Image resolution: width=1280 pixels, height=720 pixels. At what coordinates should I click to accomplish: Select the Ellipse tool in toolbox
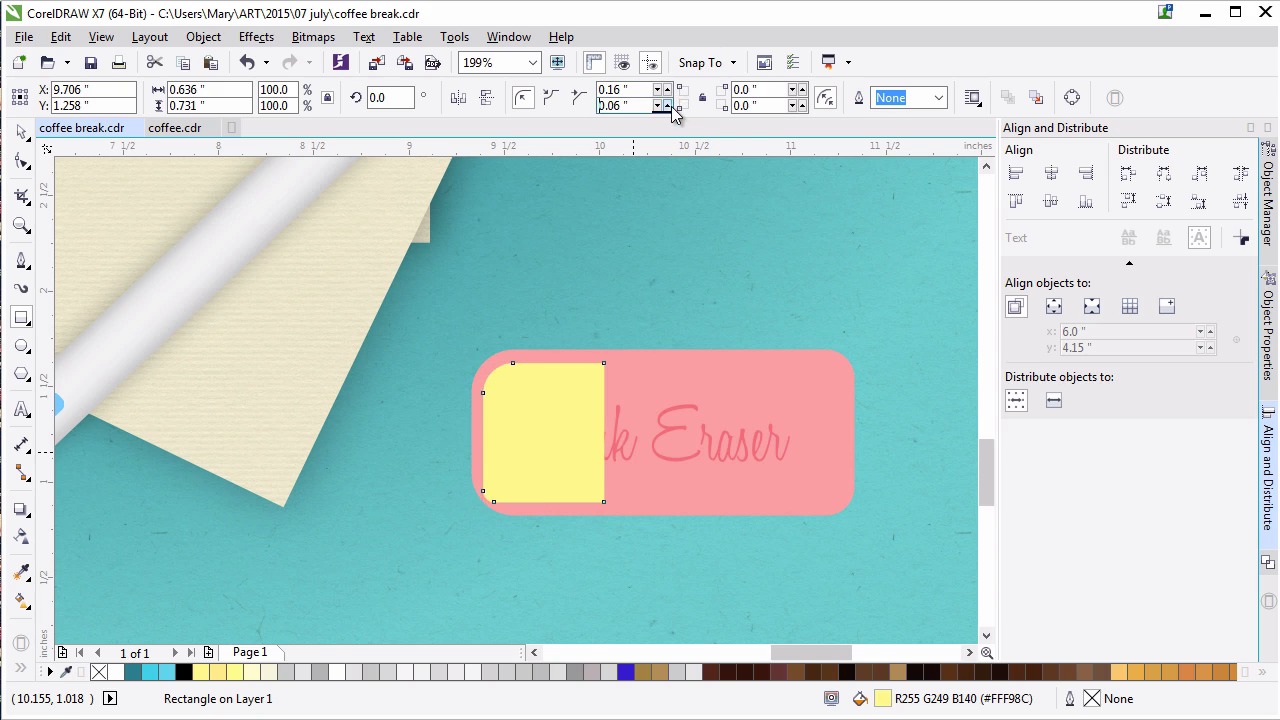[x=21, y=346]
